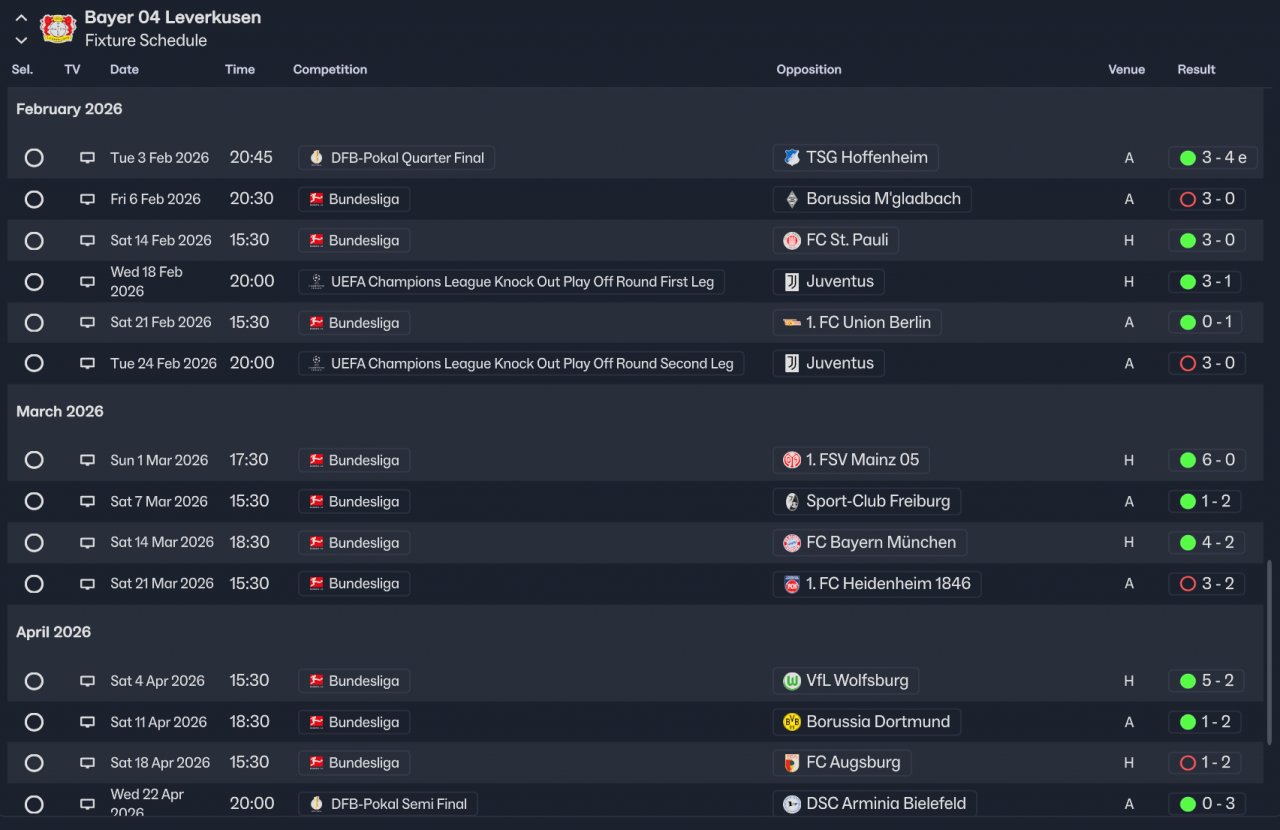The image size is (1280, 830).
Task: Click the TV icon for the Borussia M'gladbach fixture
Action: pos(88,199)
